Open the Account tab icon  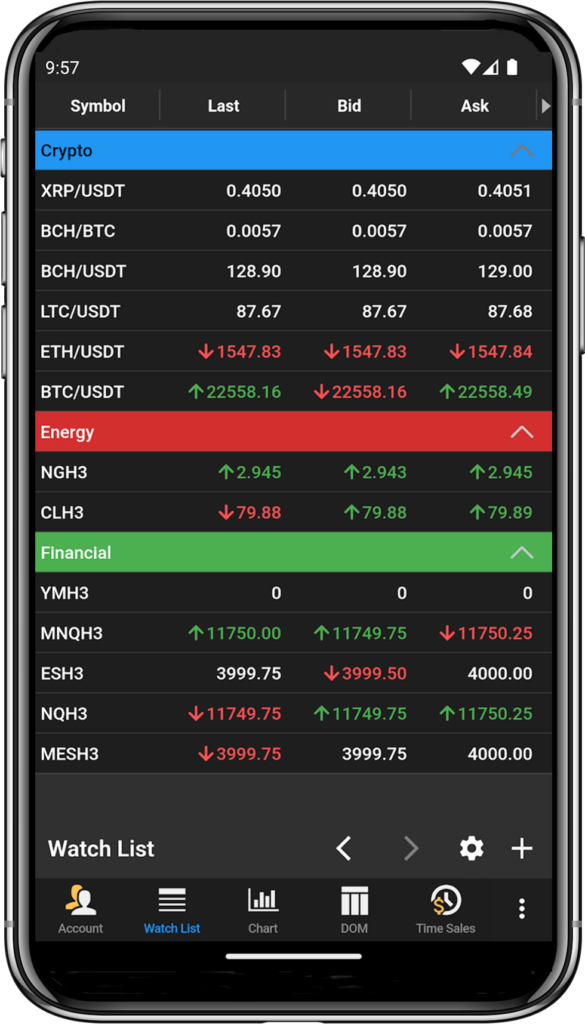click(x=81, y=901)
